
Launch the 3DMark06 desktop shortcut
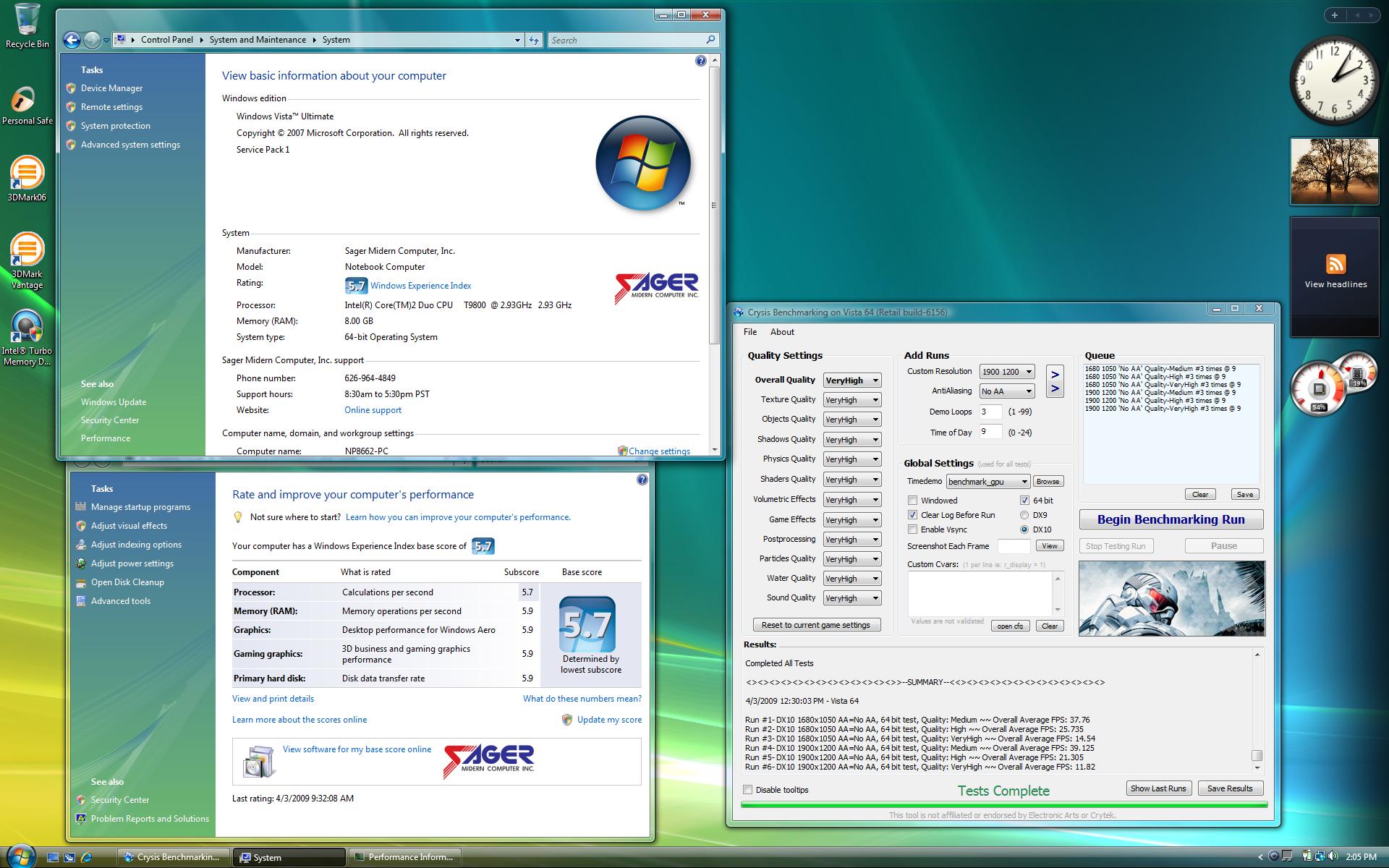click(x=27, y=179)
